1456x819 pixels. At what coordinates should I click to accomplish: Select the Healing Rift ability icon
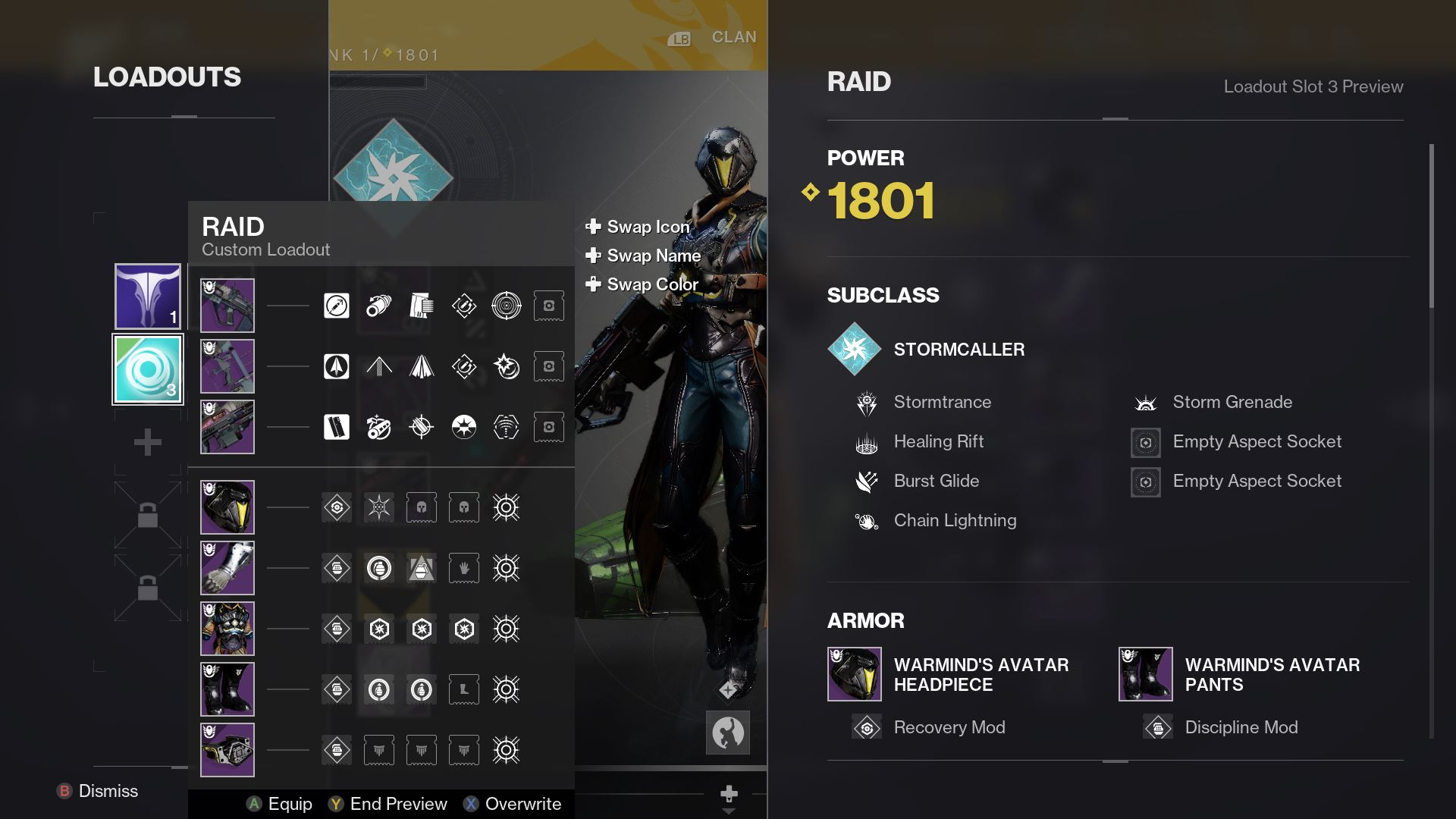click(866, 442)
